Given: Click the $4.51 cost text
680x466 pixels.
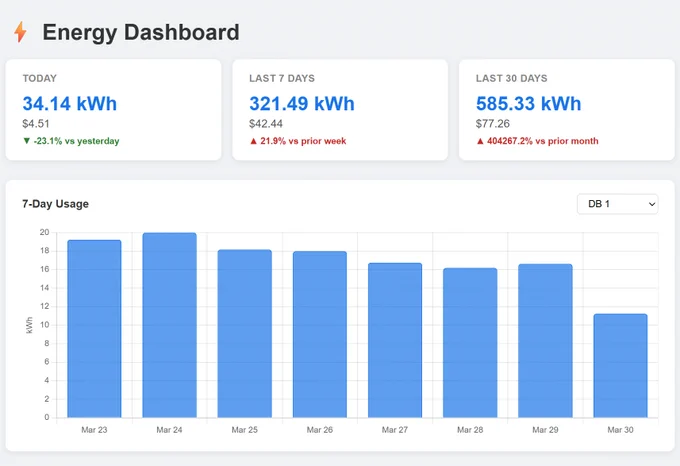Looking at the screenshot, I should coord(36,124).
